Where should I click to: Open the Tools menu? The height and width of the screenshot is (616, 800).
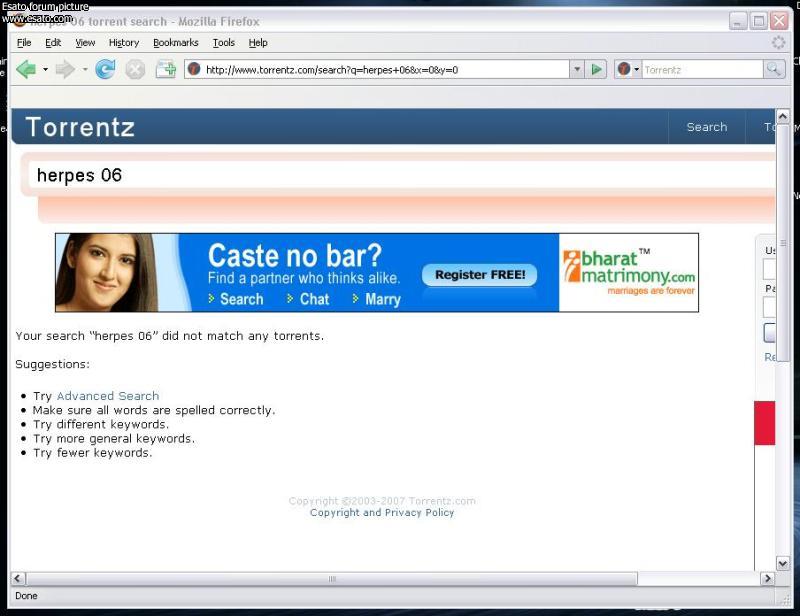pos(224,43)
